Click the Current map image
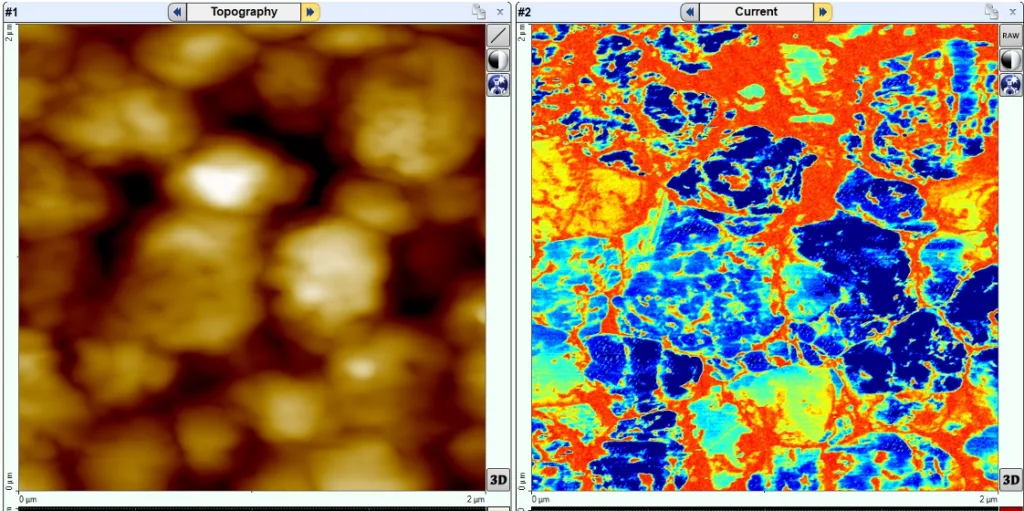 click(765, 258)
